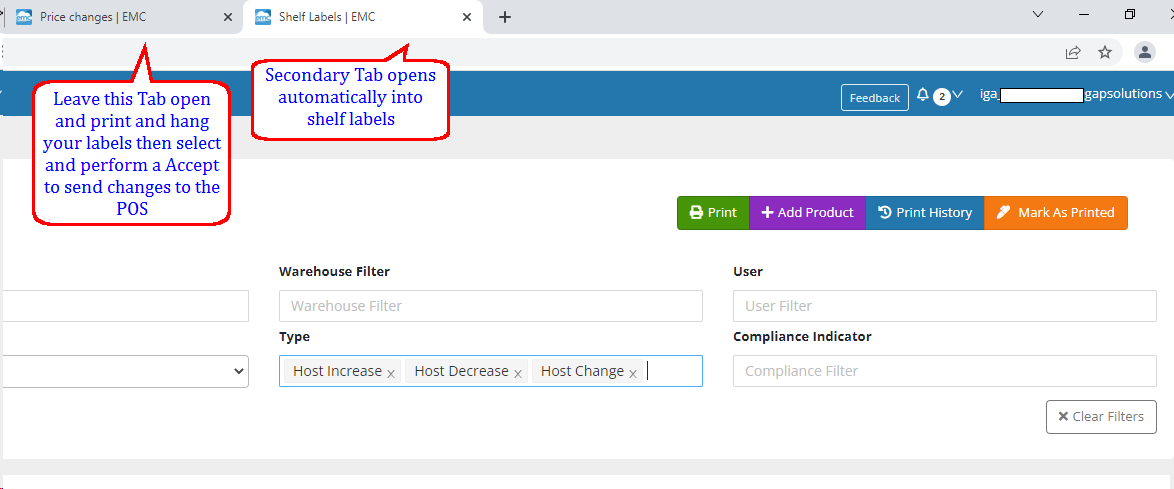This screenshot has height=489, width=1174.
Task: Open Print History
Action: coord(924,213)
